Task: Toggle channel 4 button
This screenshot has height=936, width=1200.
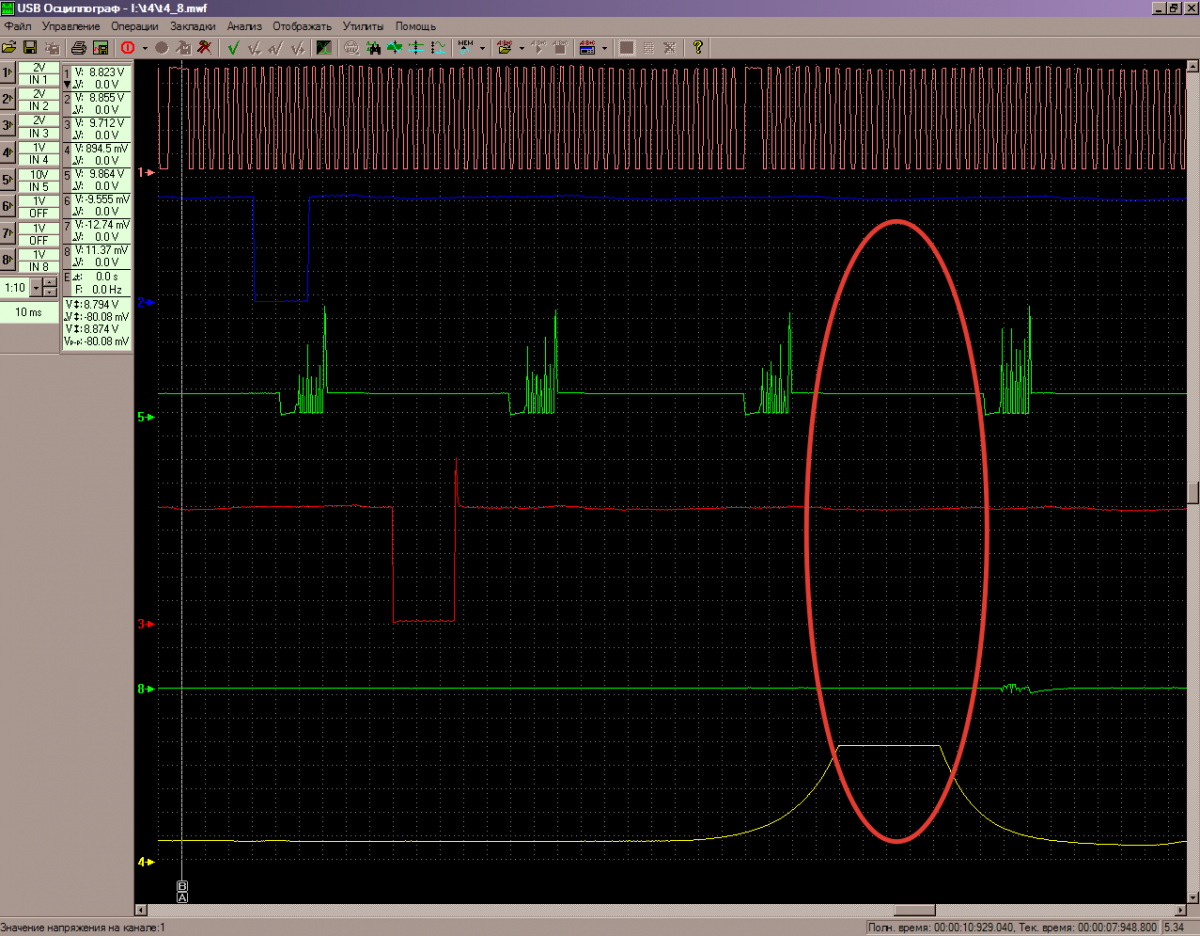Action: coord(7,153)
